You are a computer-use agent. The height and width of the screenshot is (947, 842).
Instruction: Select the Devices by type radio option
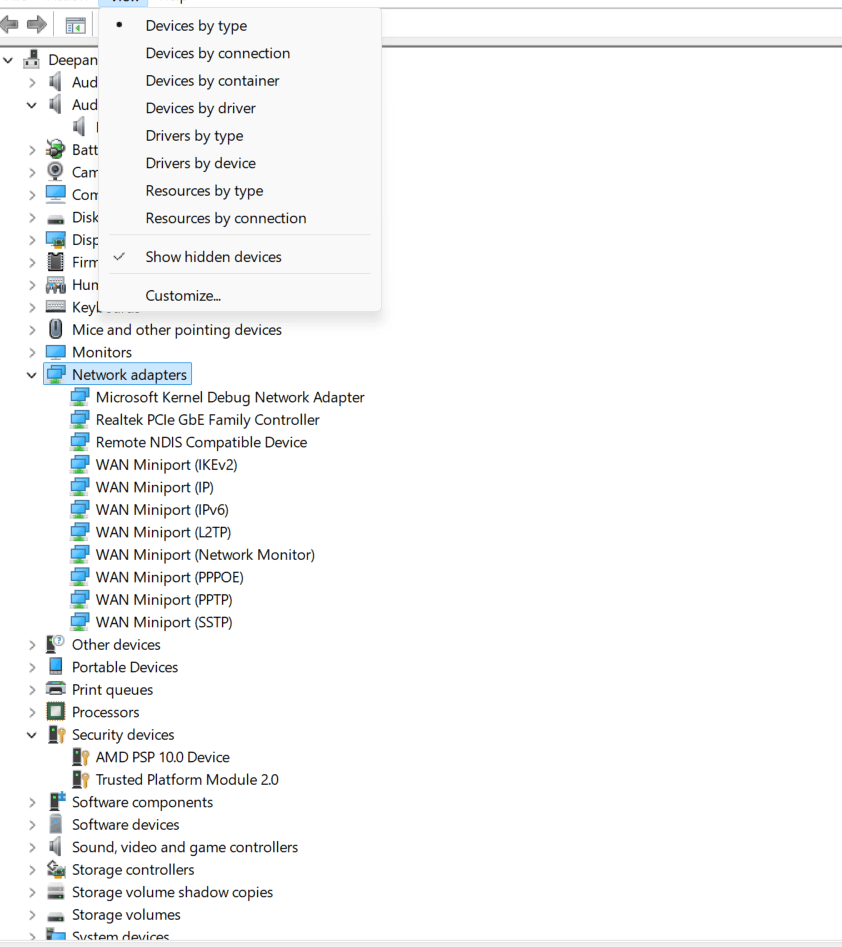point(196,25)
